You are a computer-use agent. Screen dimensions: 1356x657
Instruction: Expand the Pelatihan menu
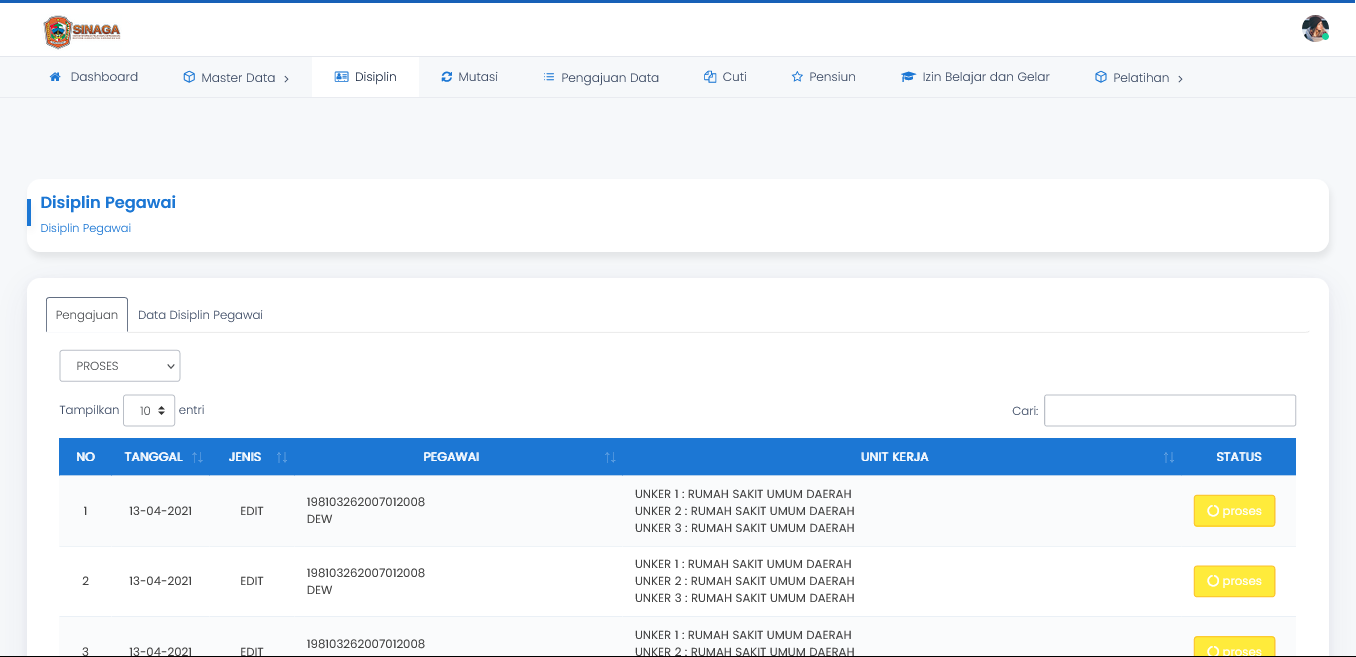tap(1139, 78)
